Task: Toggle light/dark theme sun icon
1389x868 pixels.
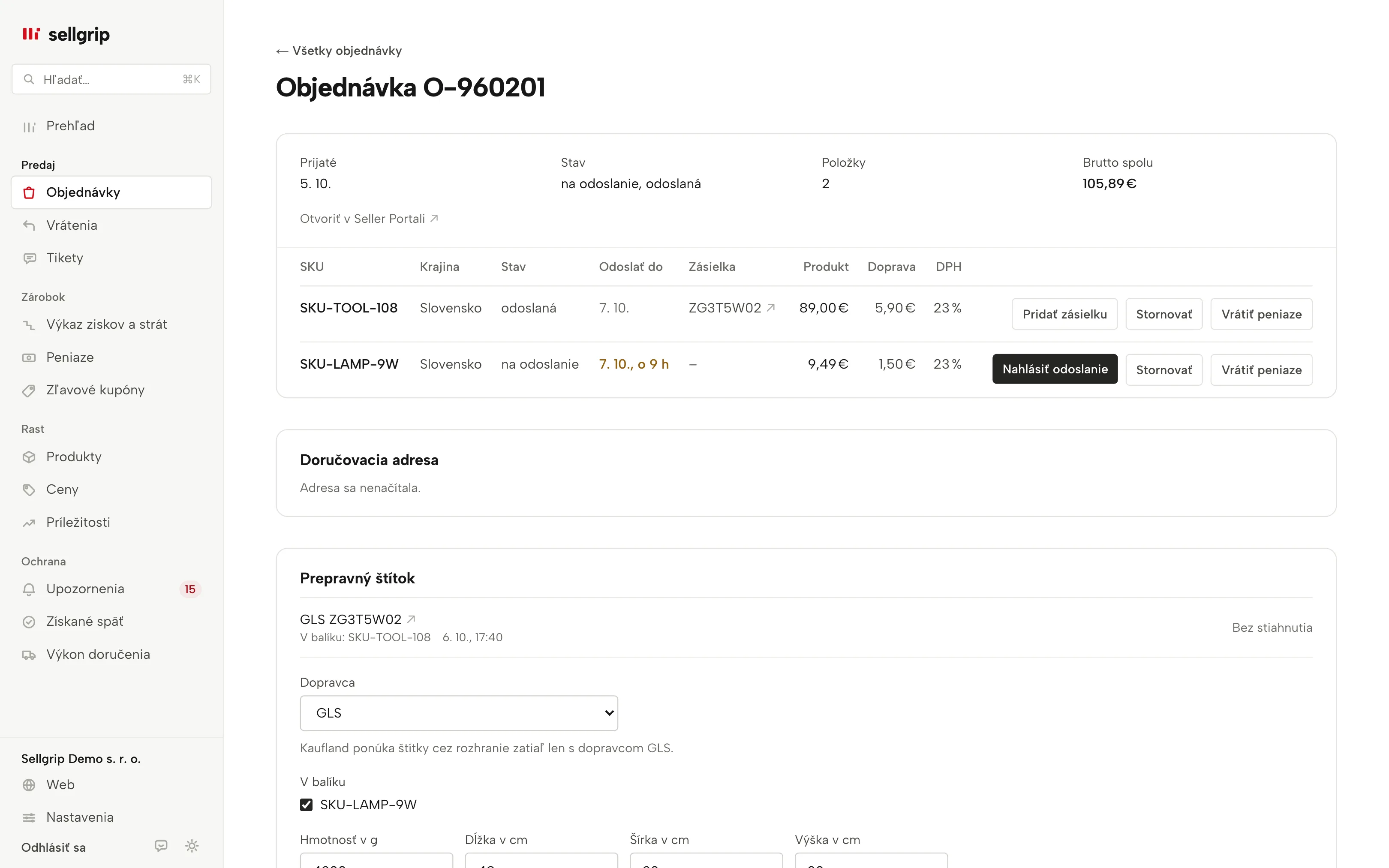Action: [192, 846]
